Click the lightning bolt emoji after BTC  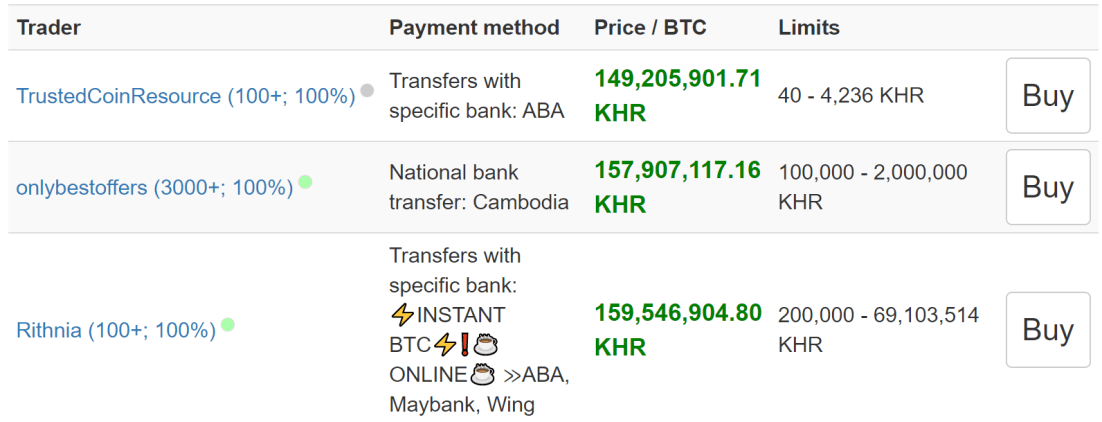point(445,345)
